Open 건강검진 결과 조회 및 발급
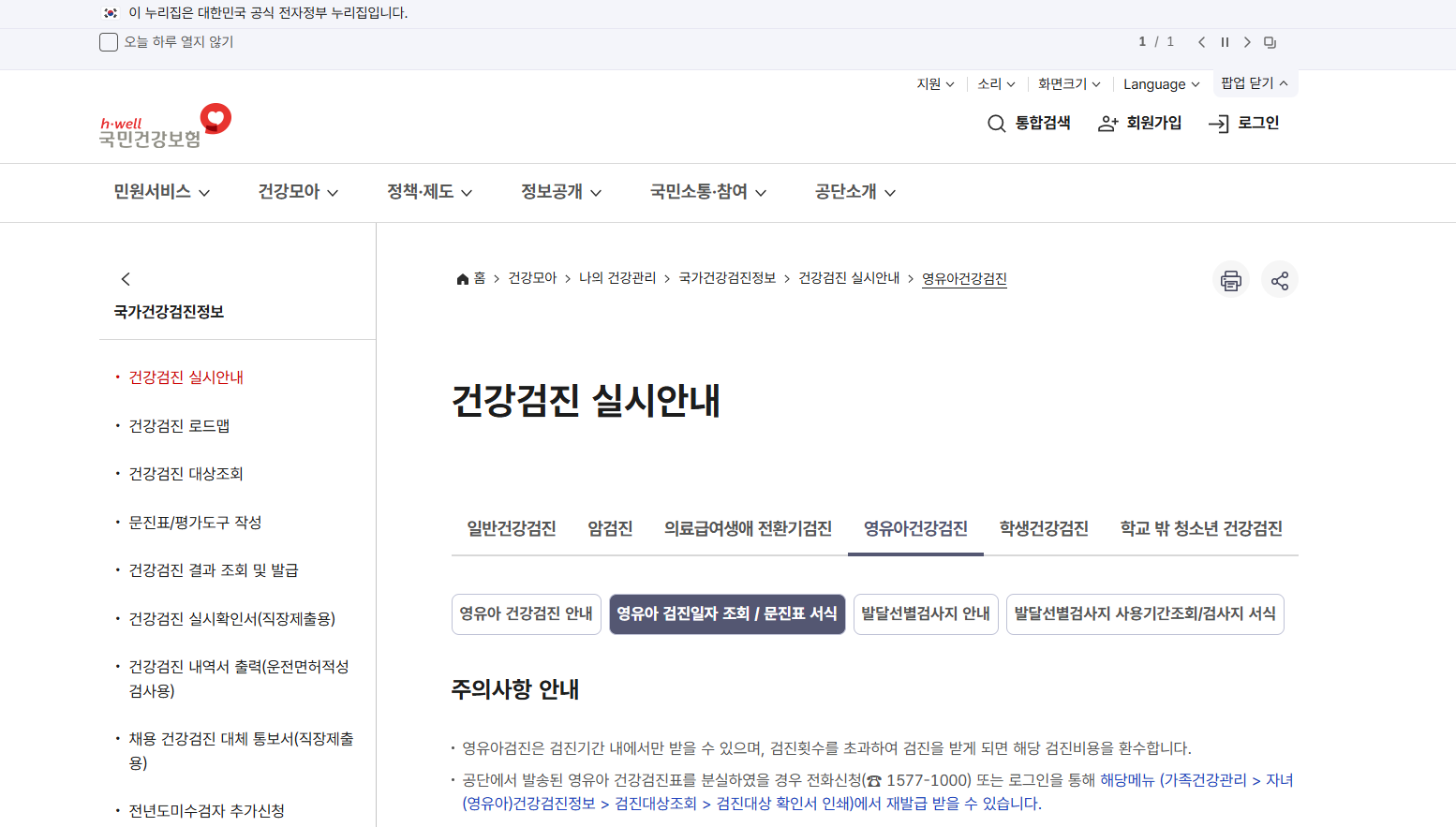The image size is (1456, 827). (214, 570)
